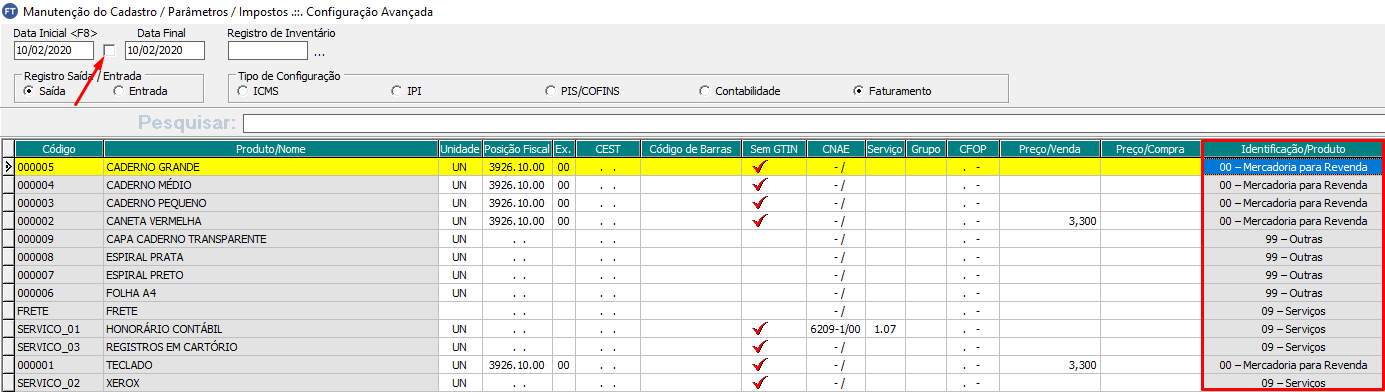Click the CNAE column header
Screen dimensions: 1385x392
point(836,149)
